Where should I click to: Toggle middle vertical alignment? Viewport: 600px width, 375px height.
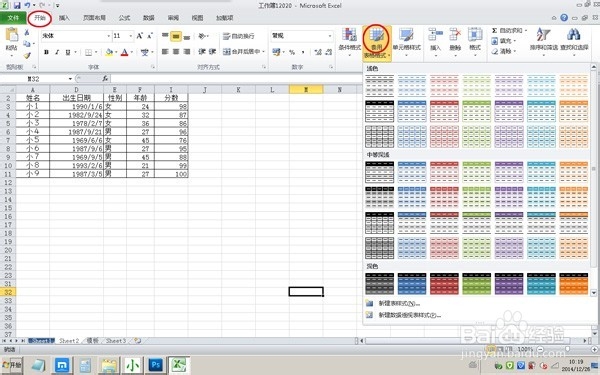coord(176,36)
